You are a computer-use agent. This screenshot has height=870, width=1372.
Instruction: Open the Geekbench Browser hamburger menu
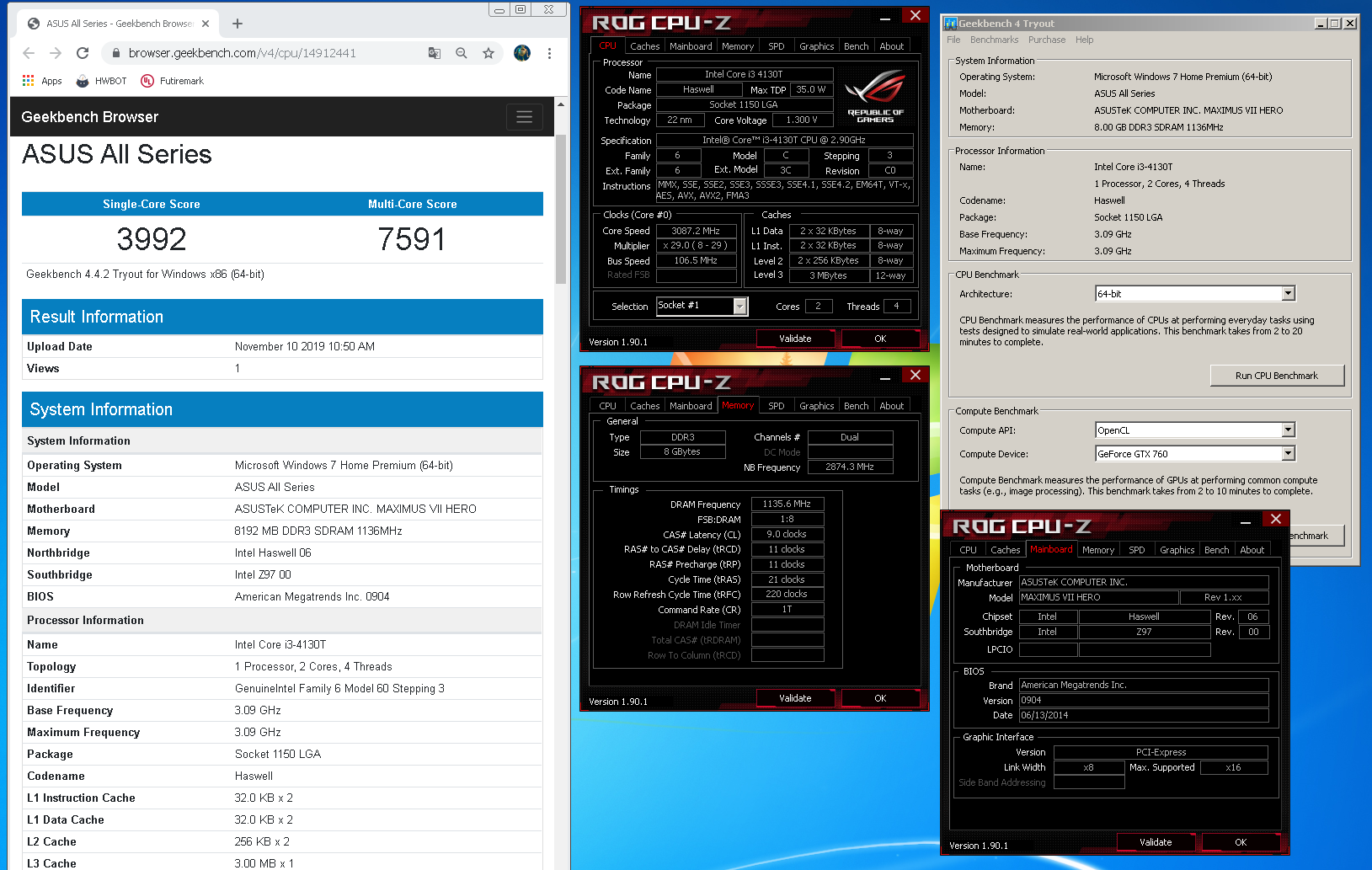click(x=524, y=117)
